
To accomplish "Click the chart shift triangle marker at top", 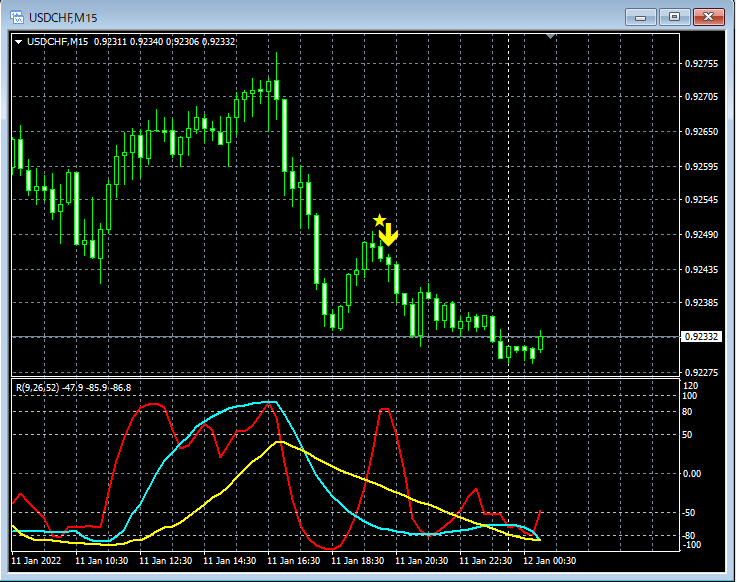I will [550, 36].
